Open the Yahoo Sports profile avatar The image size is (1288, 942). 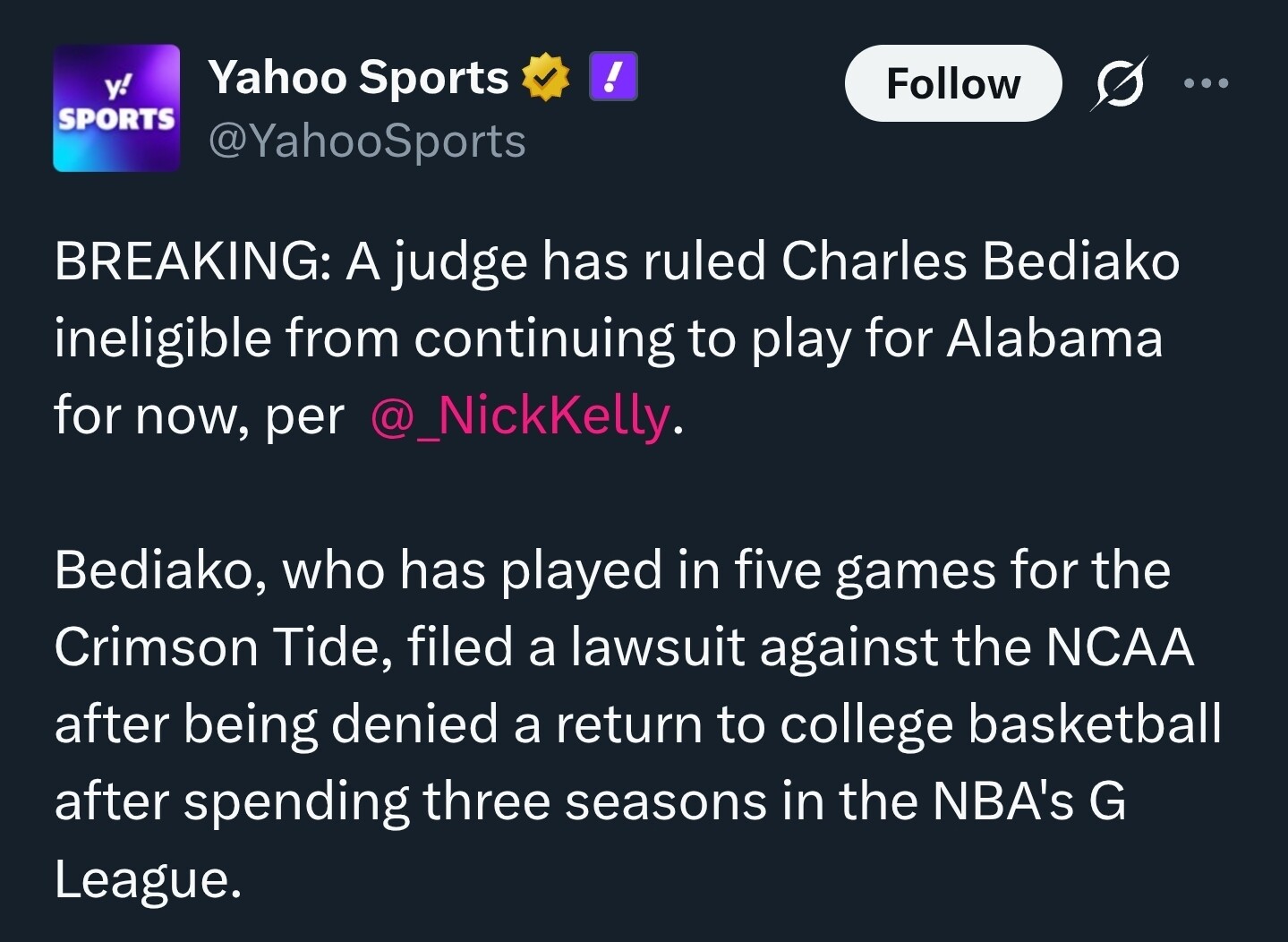coord(116,107)
